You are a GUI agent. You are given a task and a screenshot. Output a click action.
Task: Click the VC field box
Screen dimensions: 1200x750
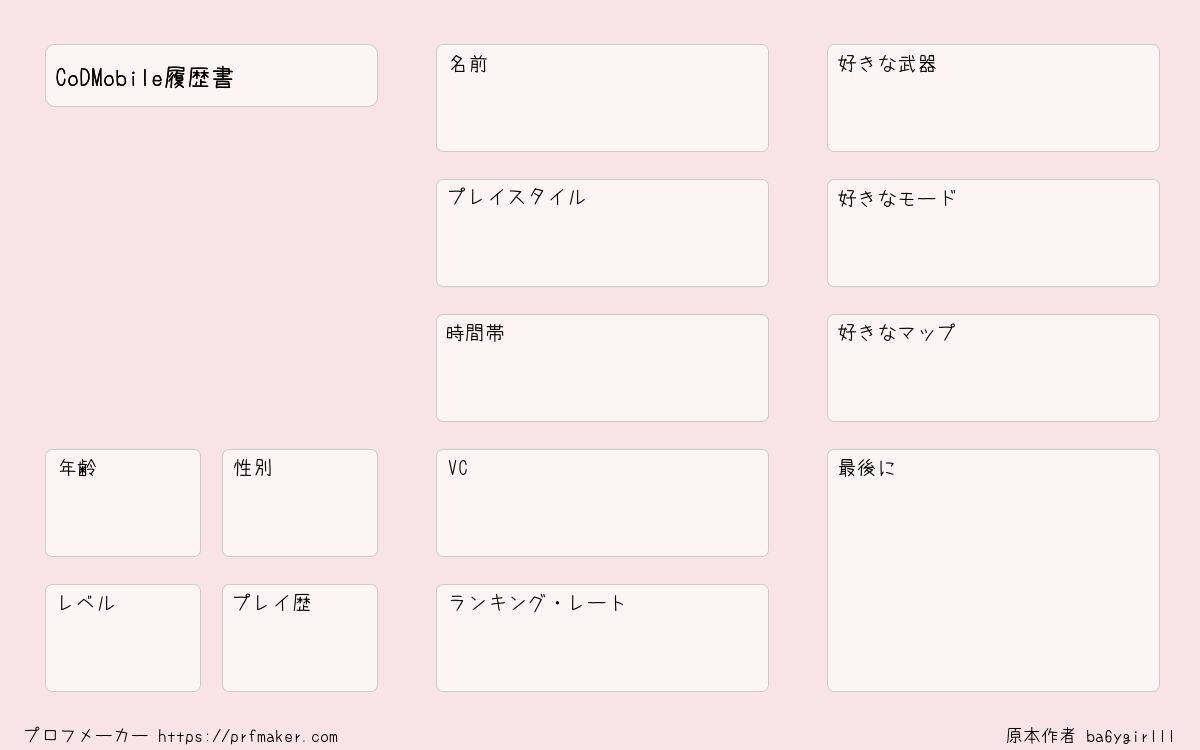(x=602, y=503)
